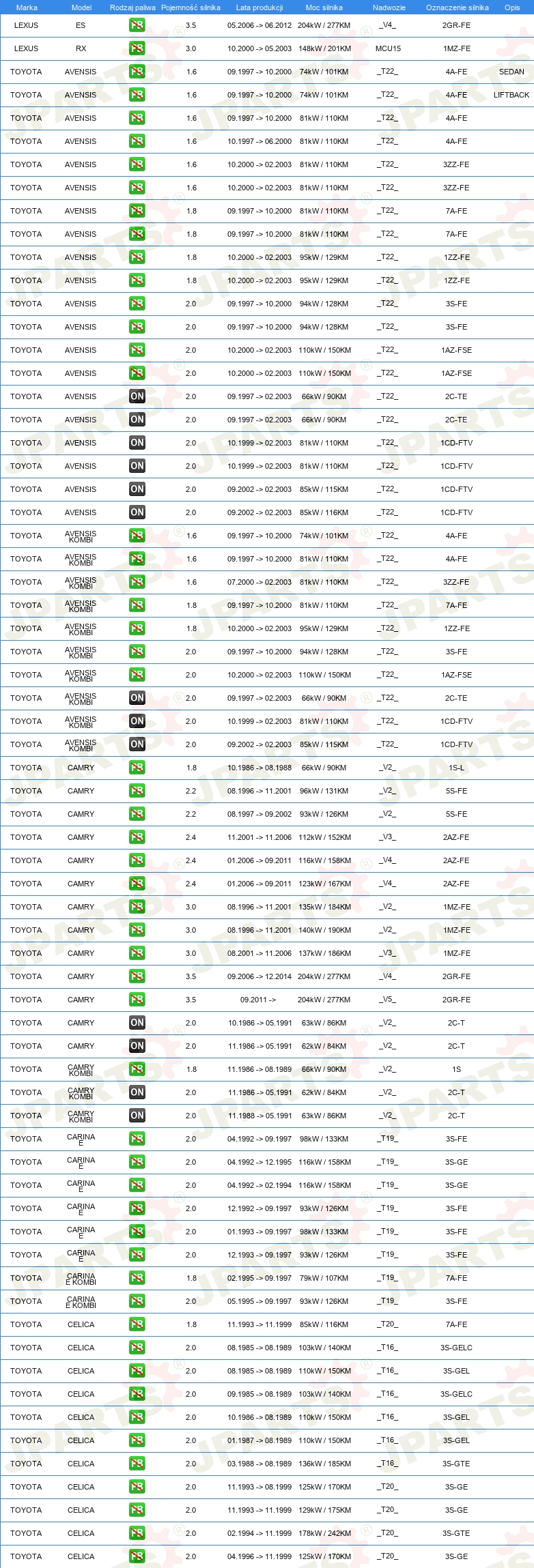
Task: Click the 05.2006 -> 06.2012 production years cell
Action: [259, 25]
